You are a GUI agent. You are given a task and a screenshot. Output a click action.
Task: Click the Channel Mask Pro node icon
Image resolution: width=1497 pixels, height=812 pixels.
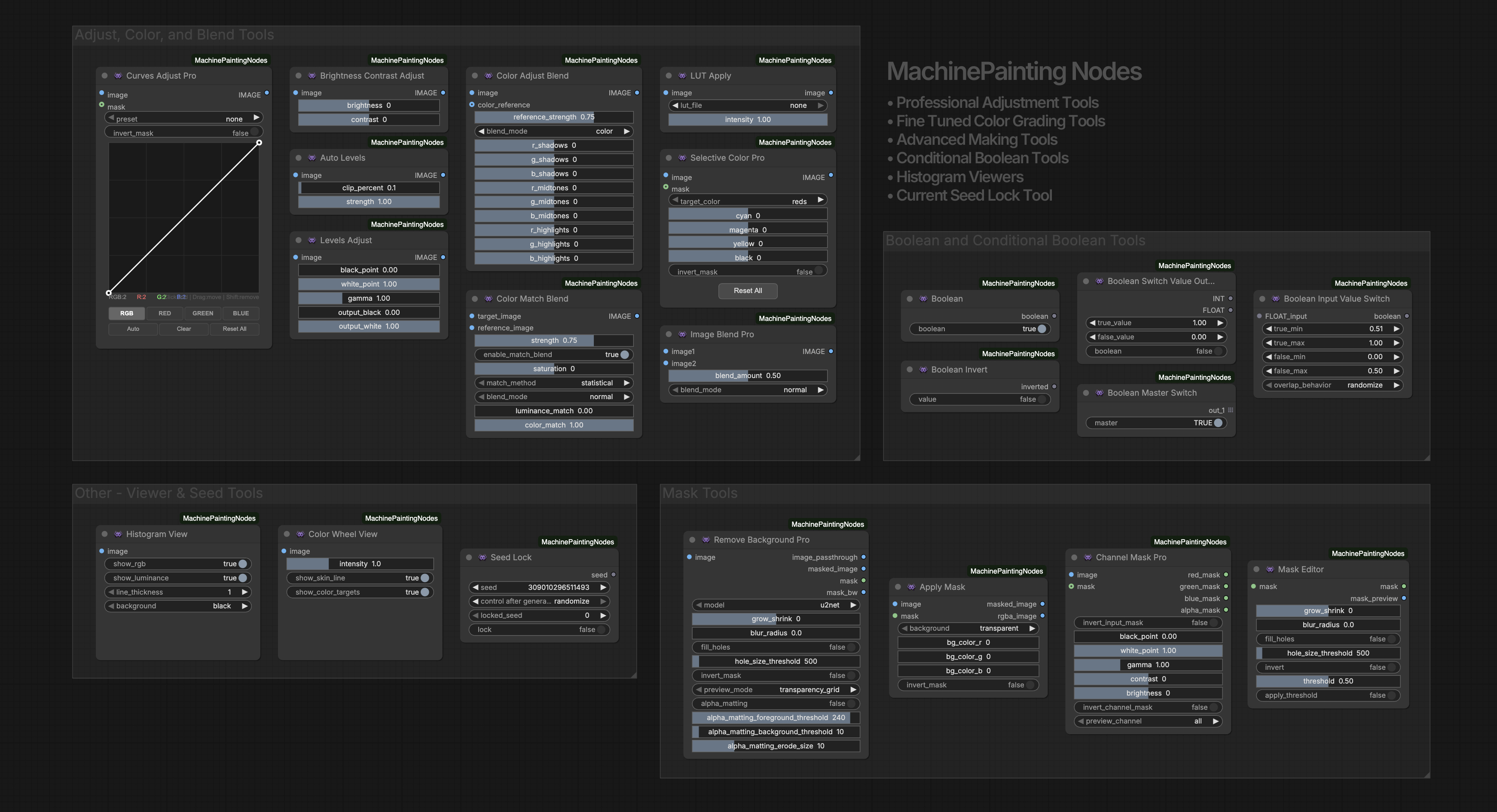pyautogui.click(x=1088, y=557)
